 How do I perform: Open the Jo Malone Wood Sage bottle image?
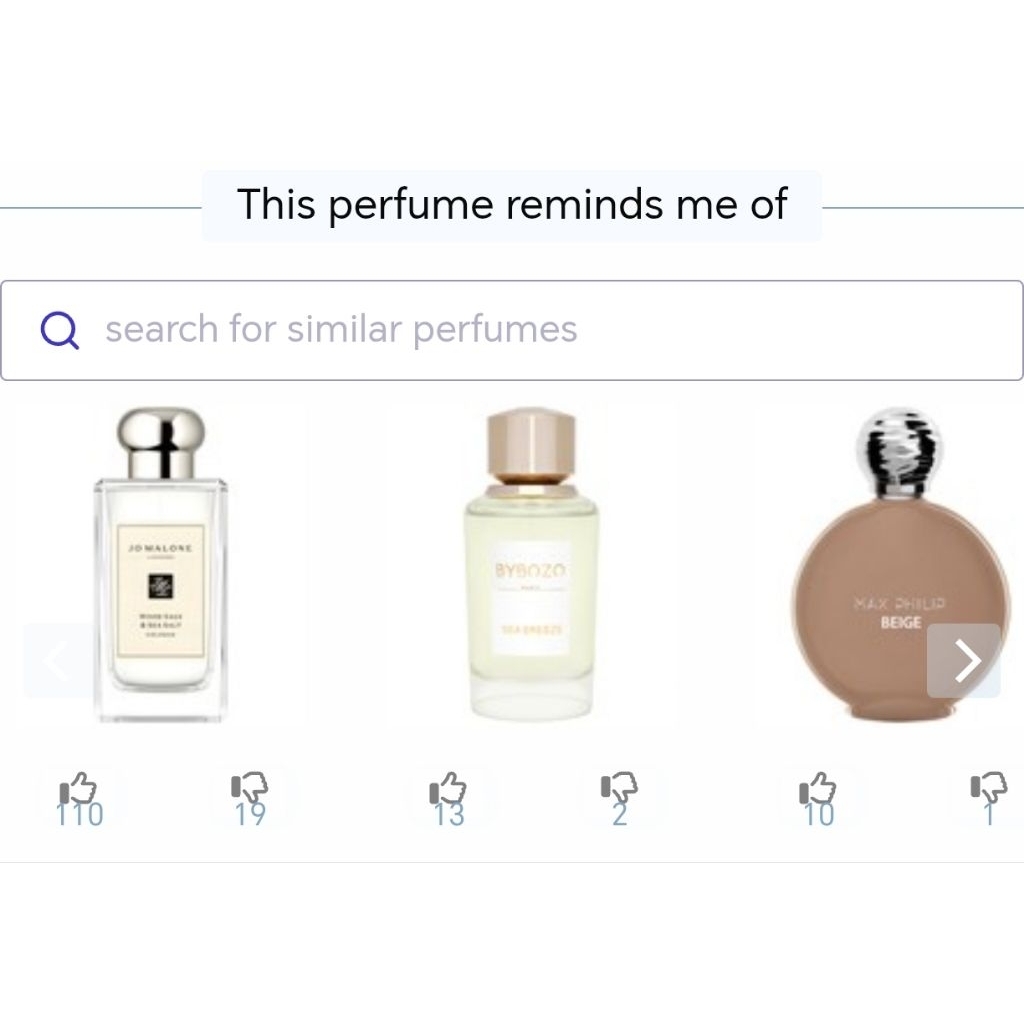pyautogui.click(x=161, y=565)
